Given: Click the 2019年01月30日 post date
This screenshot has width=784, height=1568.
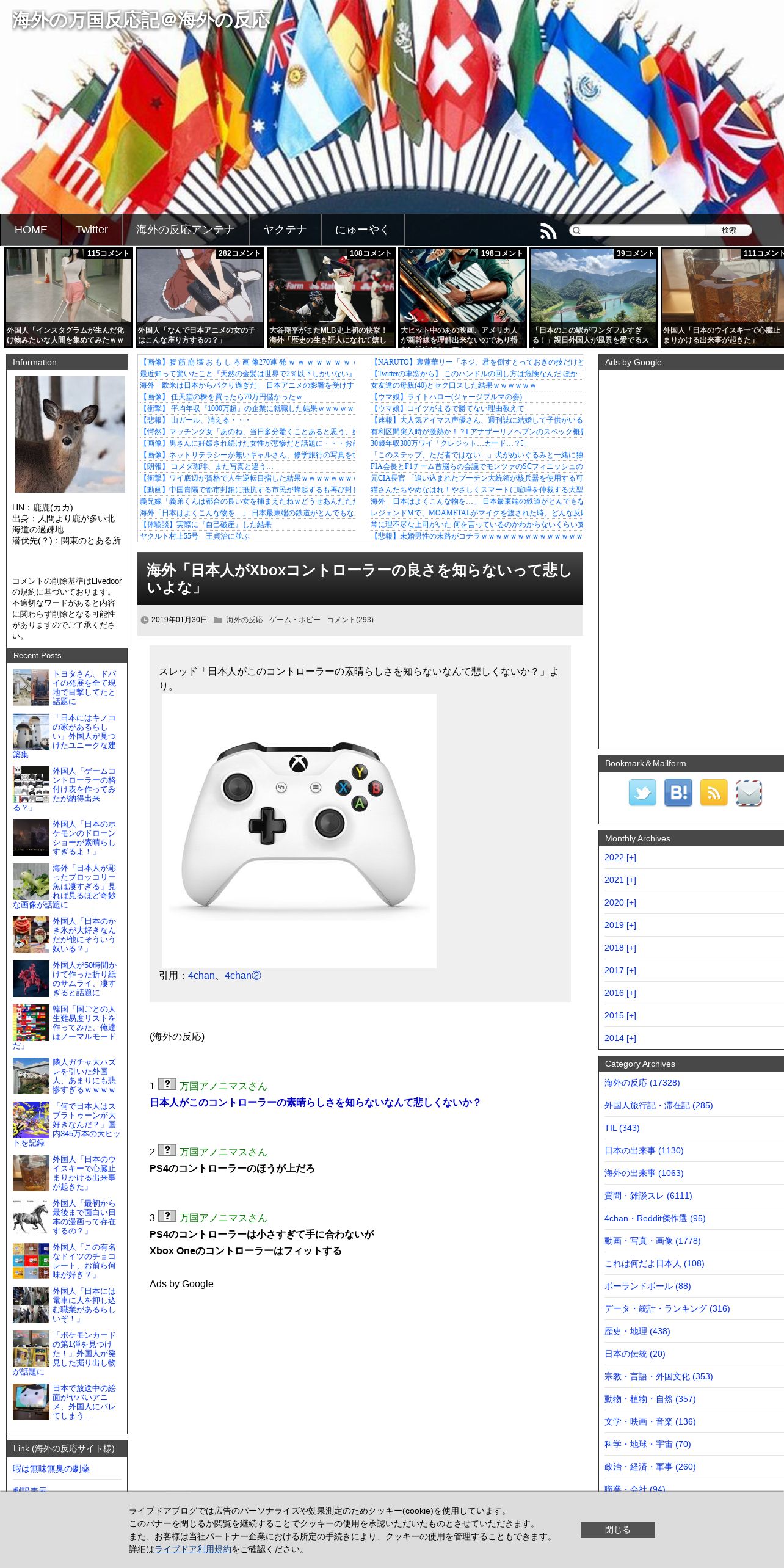Looking at the screenshot, I should [179, 620].
